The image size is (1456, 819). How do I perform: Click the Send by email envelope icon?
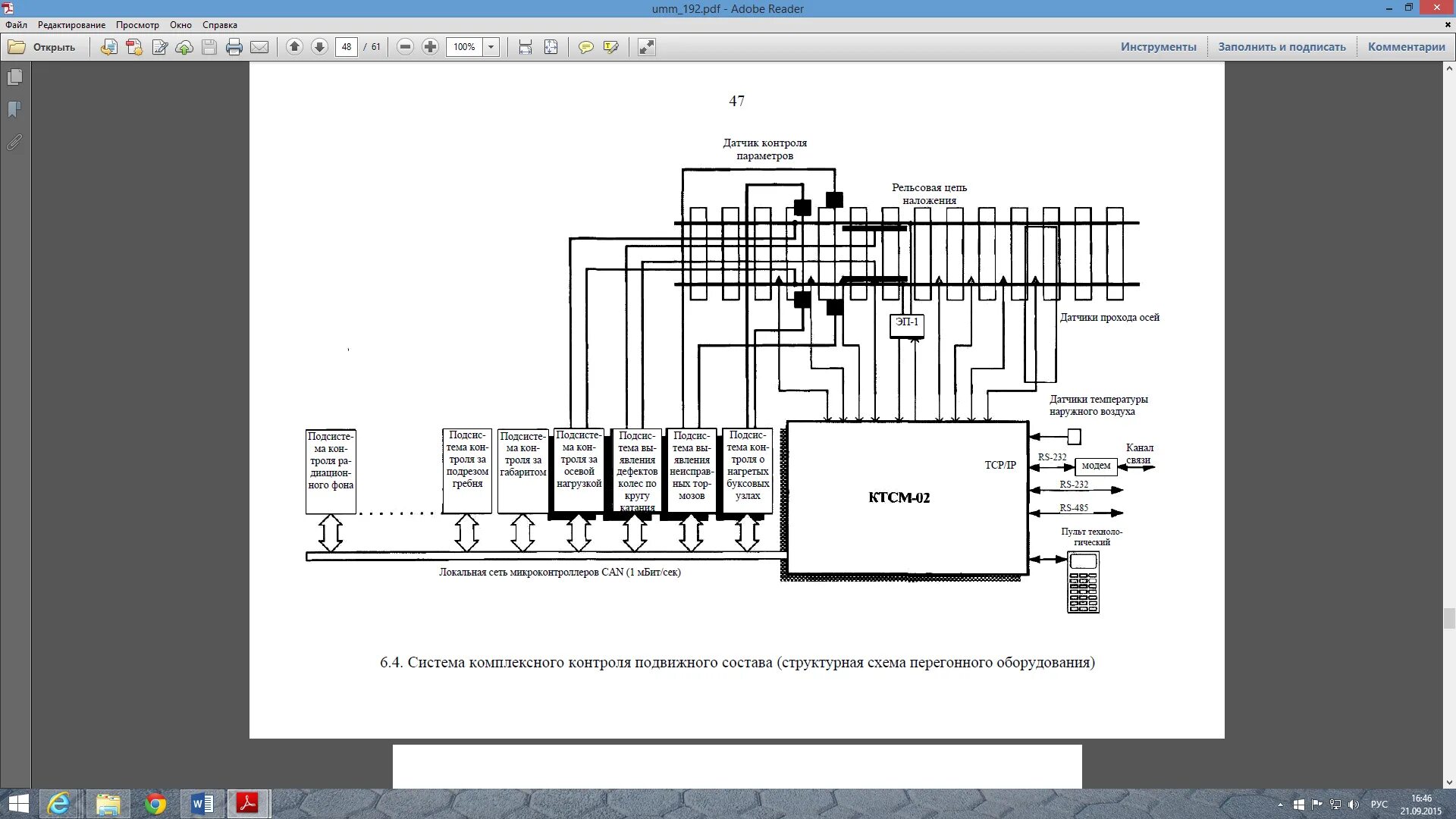point(259,47)
